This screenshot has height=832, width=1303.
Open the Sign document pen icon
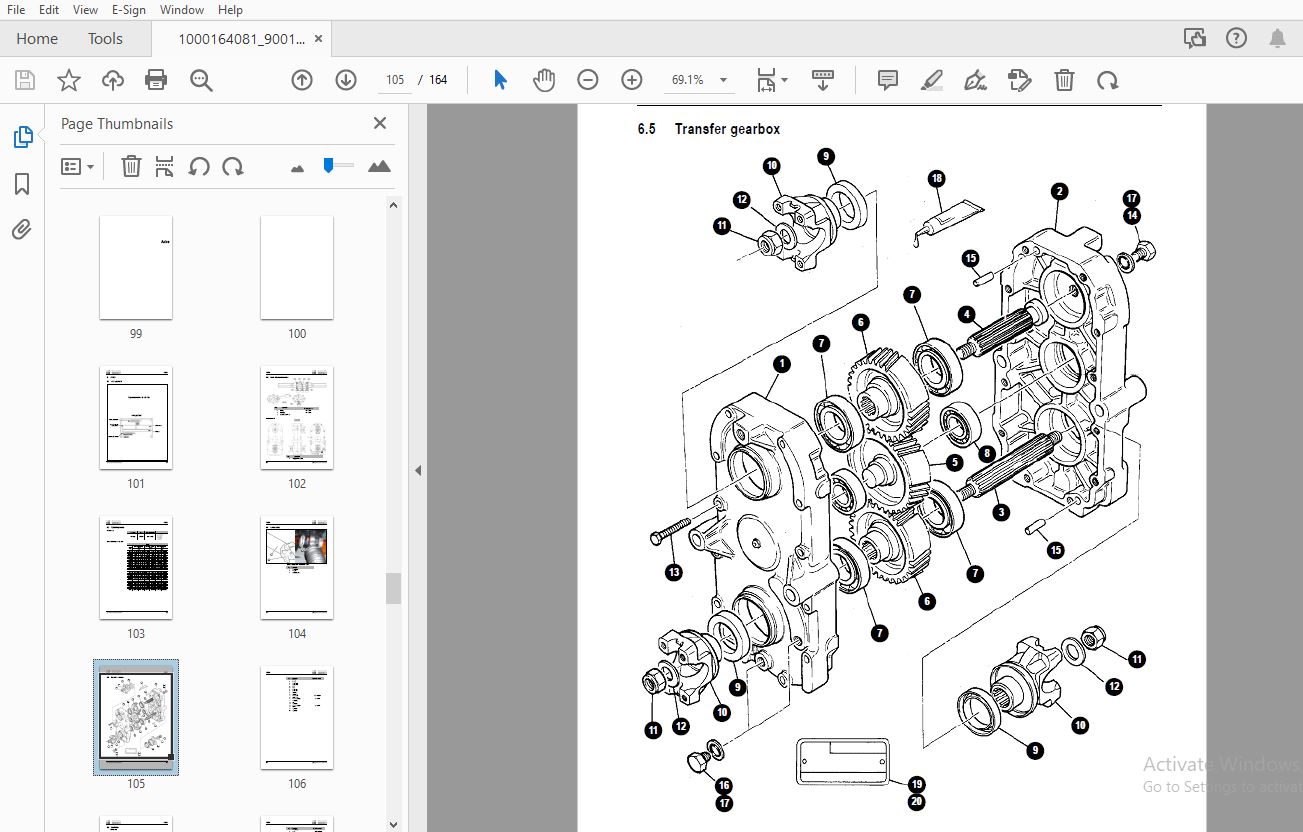976,80
